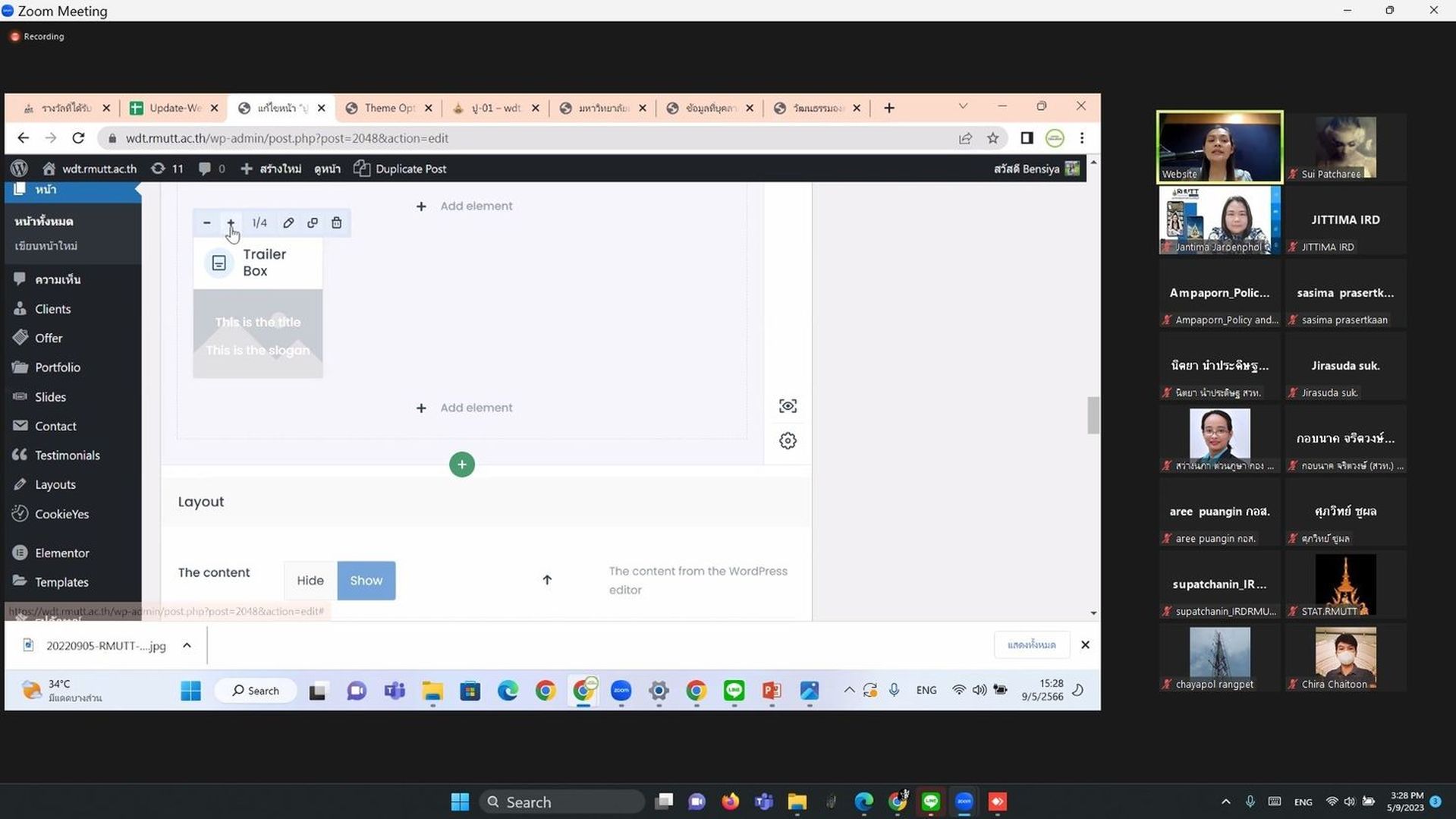1456x819 pixels.
Task: Edit the Trailer Box element pencil icon
Action: pos(288,223)
